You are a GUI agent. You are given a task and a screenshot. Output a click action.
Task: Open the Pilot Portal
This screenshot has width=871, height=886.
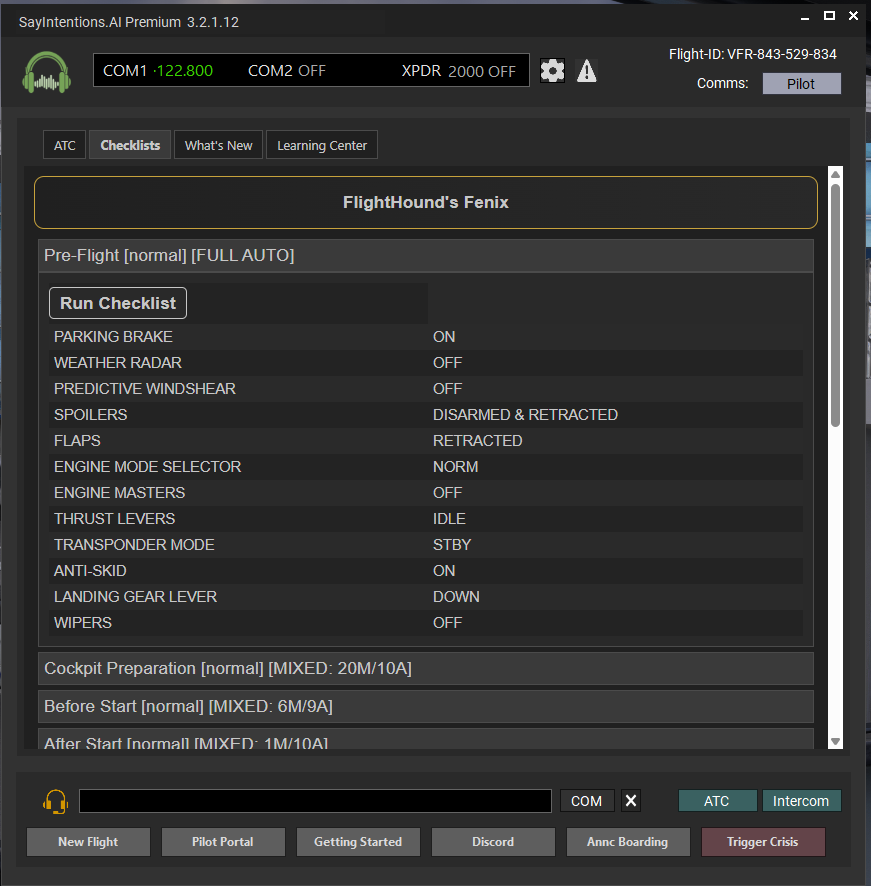223,842
